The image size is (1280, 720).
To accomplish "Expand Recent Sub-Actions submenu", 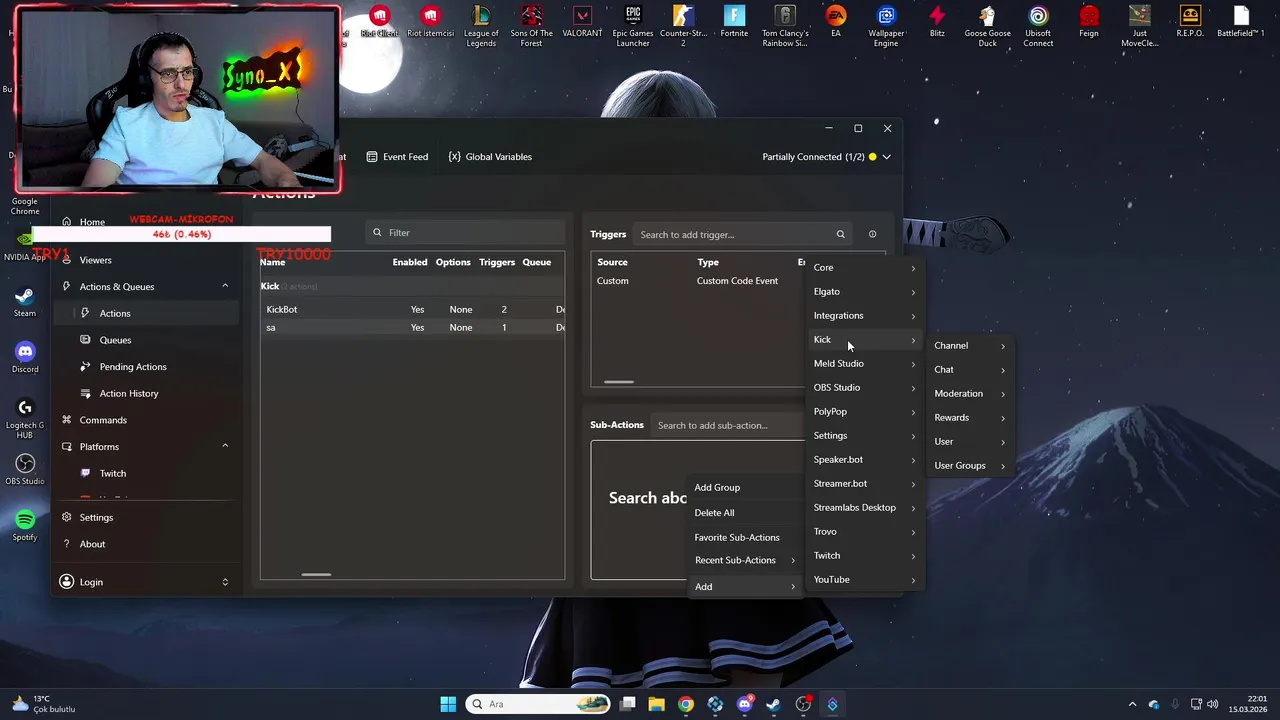I will click(x=744, y=560).
